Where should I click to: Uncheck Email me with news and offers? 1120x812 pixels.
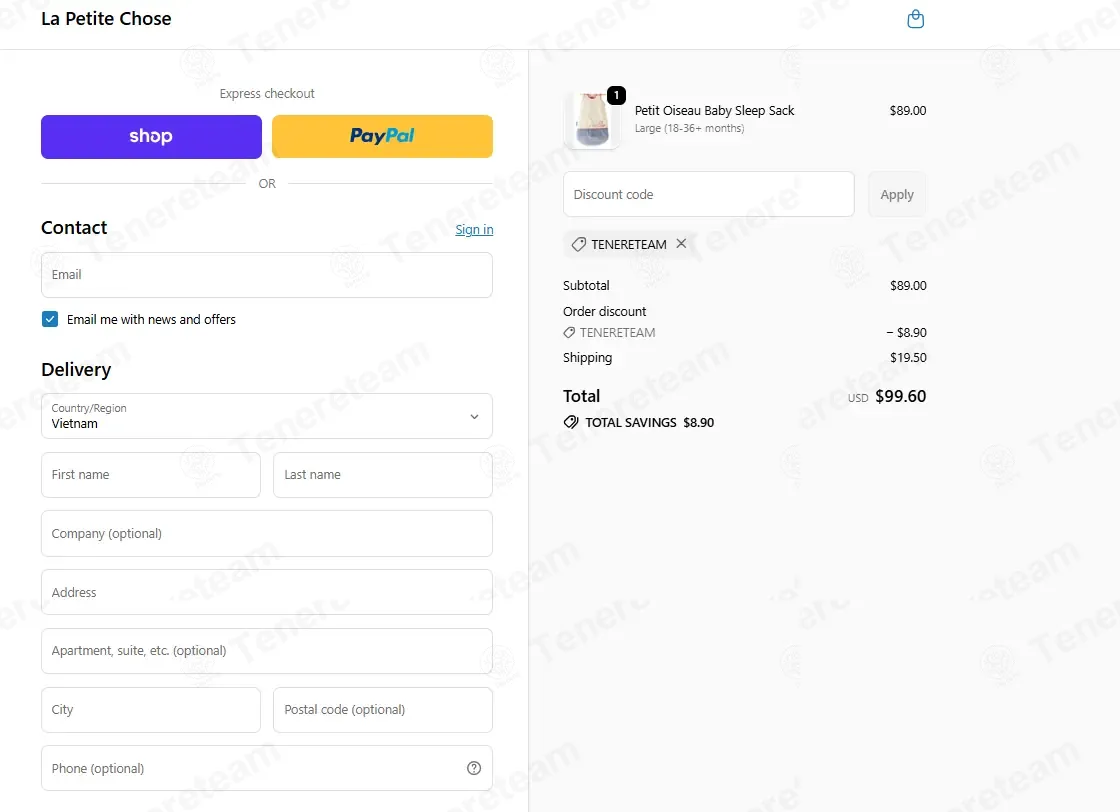point(50,319)
